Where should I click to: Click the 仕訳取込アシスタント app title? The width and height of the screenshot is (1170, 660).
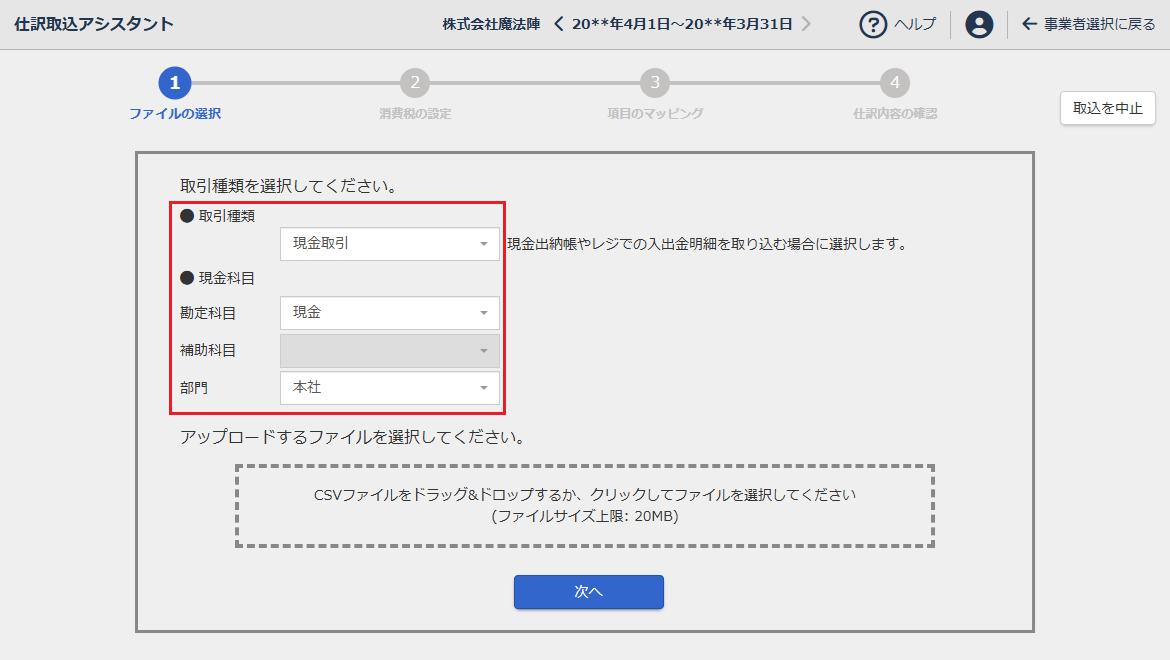[94, 24]
